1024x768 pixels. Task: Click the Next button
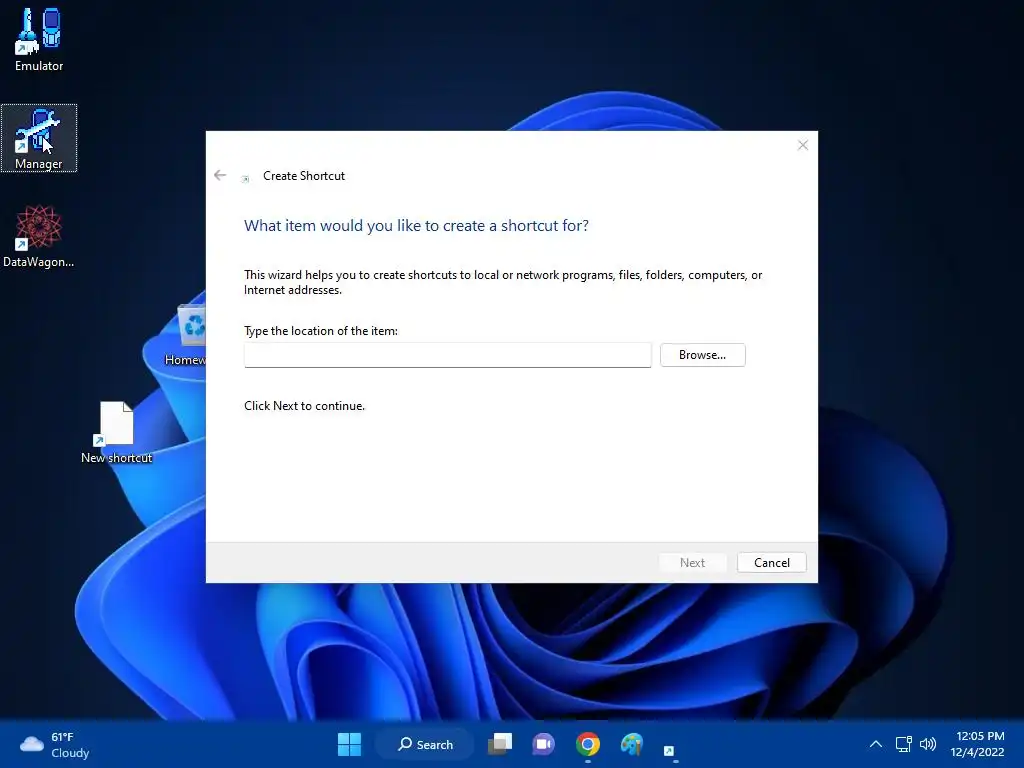point(692,562)
